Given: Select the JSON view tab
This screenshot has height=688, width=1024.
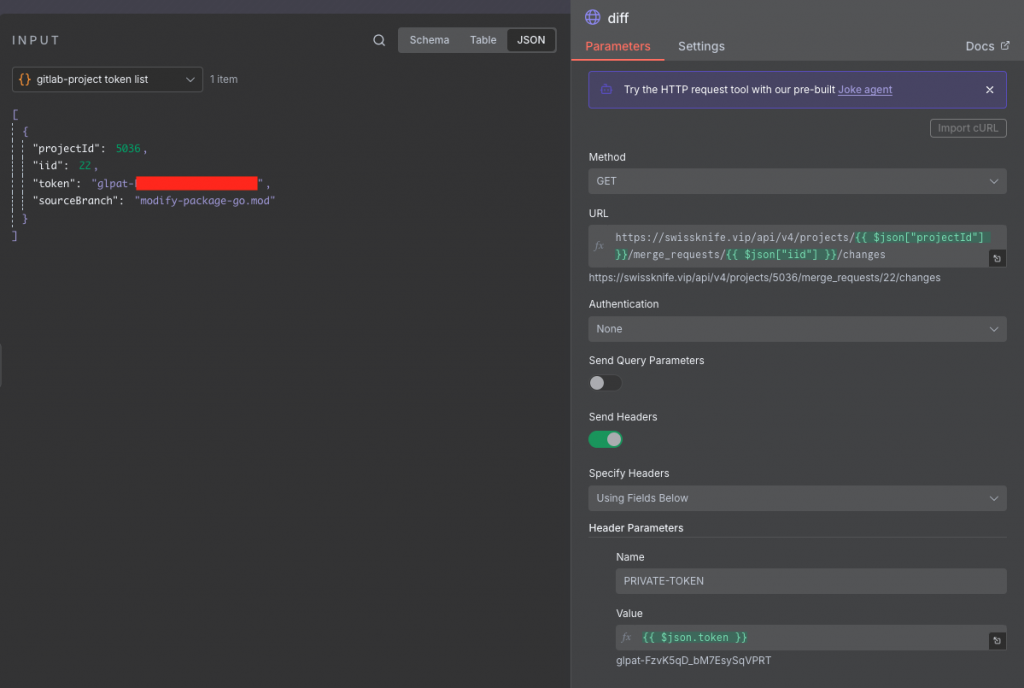Looking at the screenshot, I should click(x=531, y=40).
